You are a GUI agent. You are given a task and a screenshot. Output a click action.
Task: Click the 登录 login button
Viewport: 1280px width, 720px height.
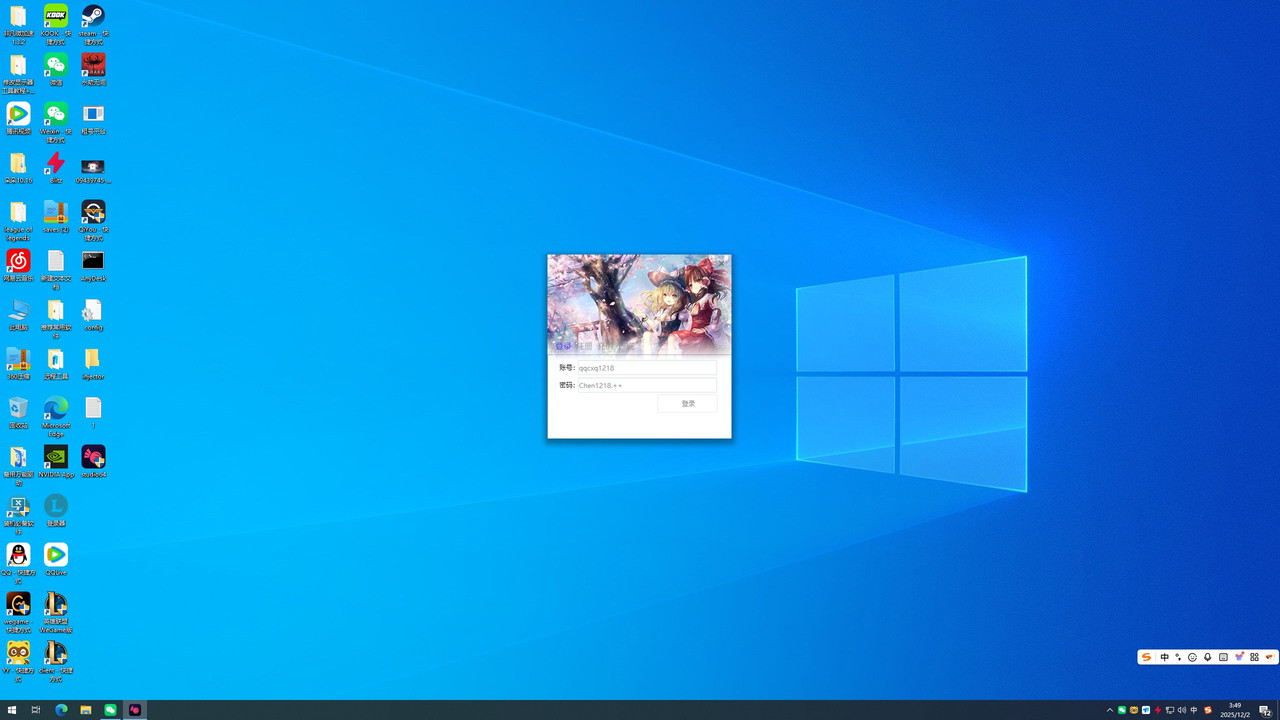(x=688, y=404)
